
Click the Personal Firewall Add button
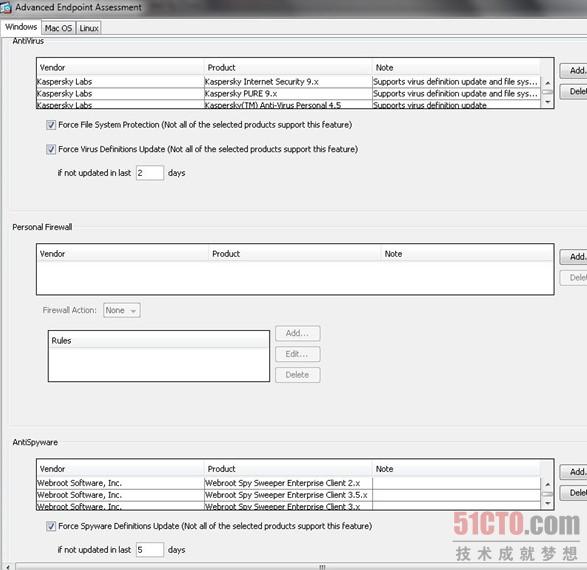573,257
